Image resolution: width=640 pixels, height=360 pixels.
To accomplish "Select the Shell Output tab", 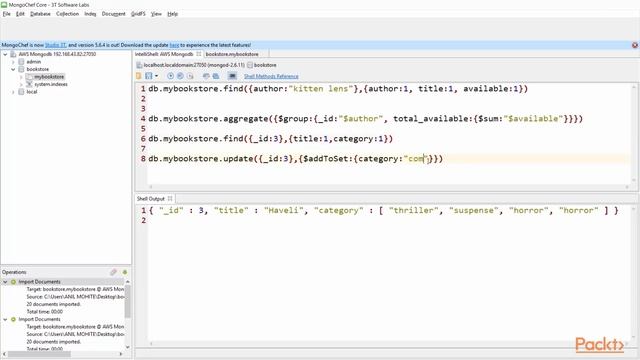I will click(x=151, y=199).
